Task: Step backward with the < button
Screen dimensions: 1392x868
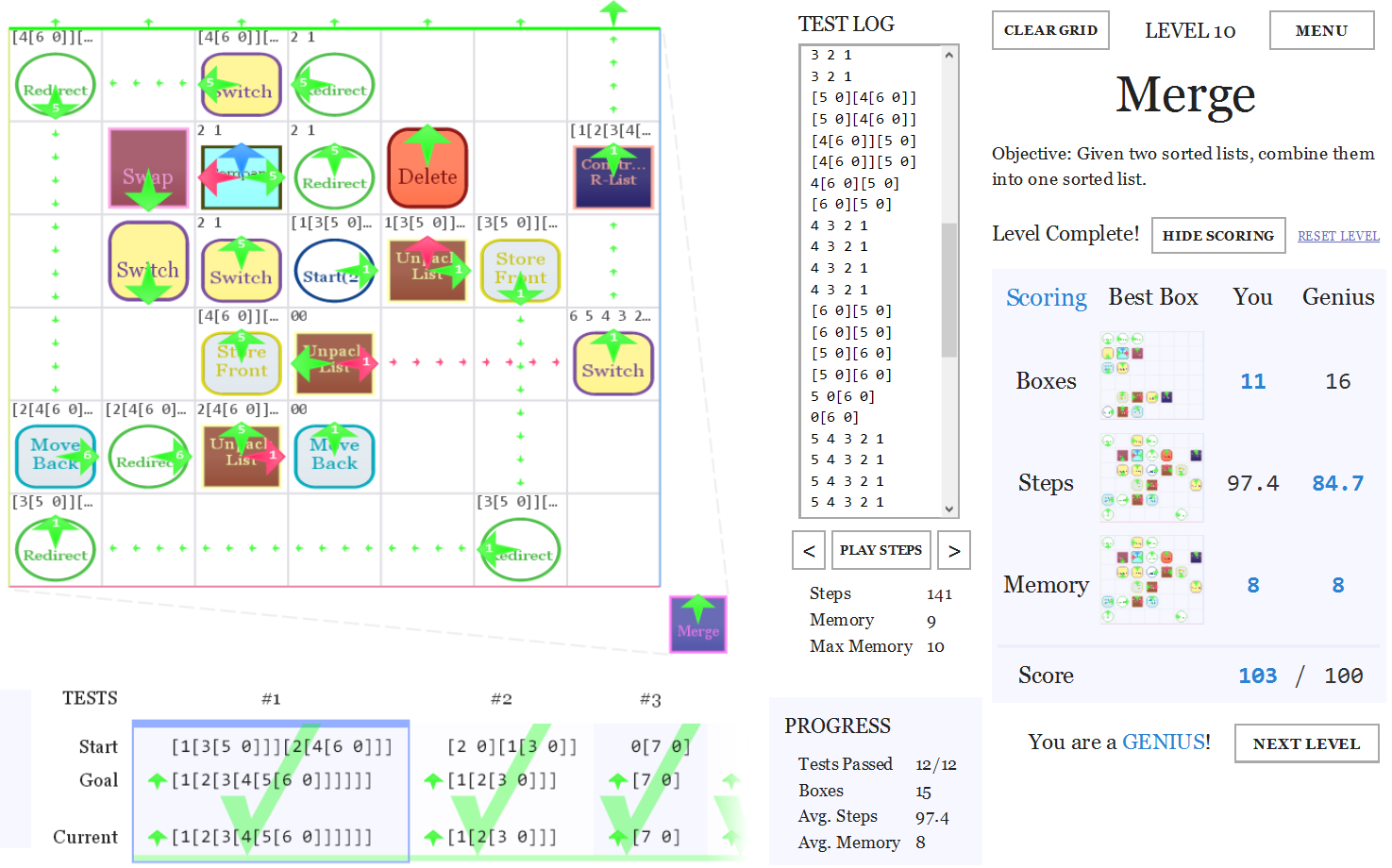Action: pos(809,550)
